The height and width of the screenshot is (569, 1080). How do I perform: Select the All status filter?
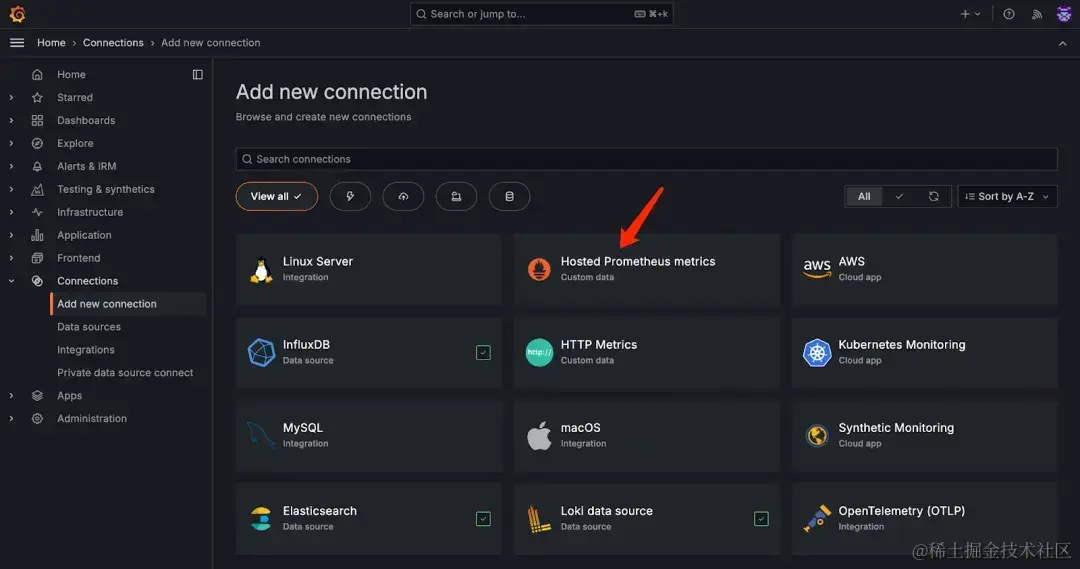coord(864,196)
